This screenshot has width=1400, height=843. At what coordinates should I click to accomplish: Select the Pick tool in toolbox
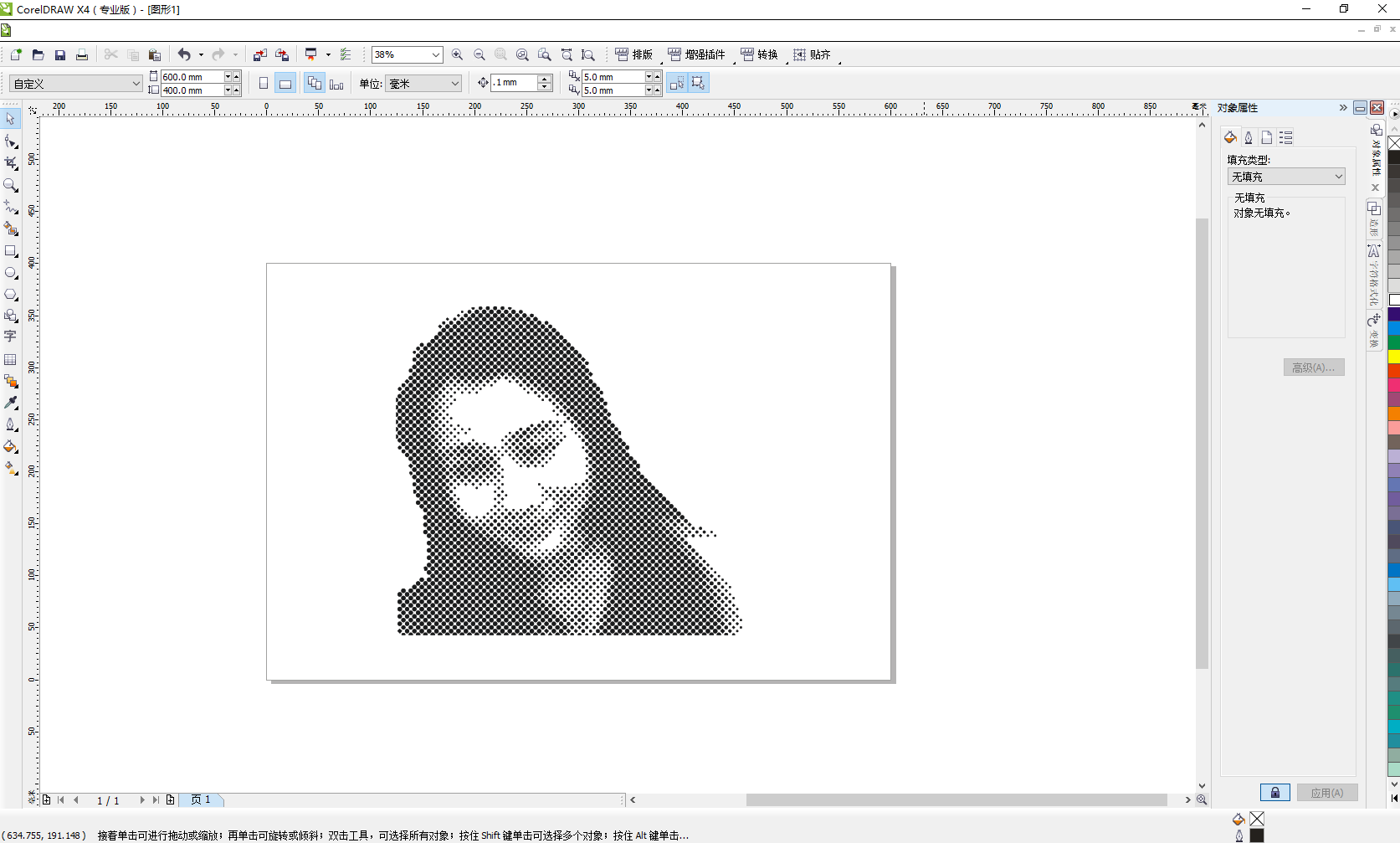click(x=10, y=119)
